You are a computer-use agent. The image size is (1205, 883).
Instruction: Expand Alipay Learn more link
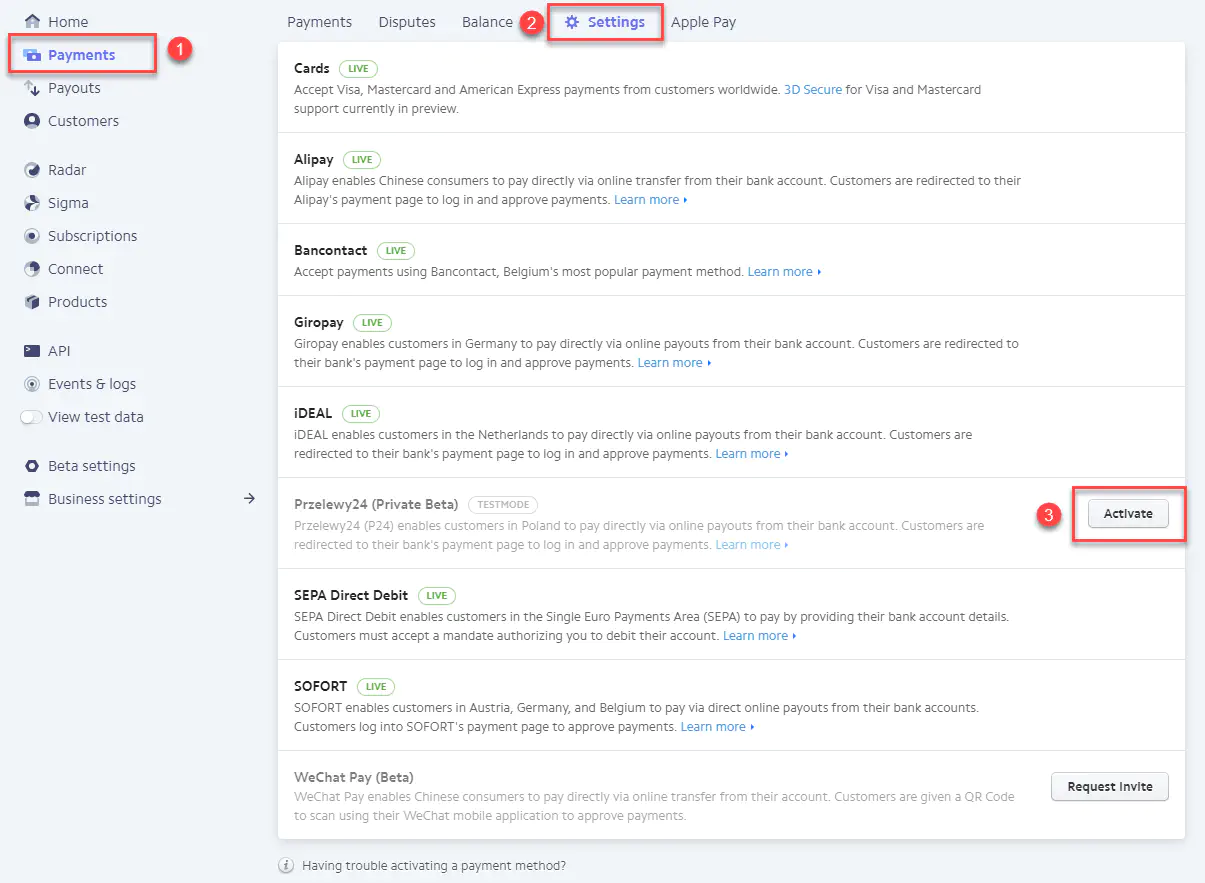pos(650,200)
